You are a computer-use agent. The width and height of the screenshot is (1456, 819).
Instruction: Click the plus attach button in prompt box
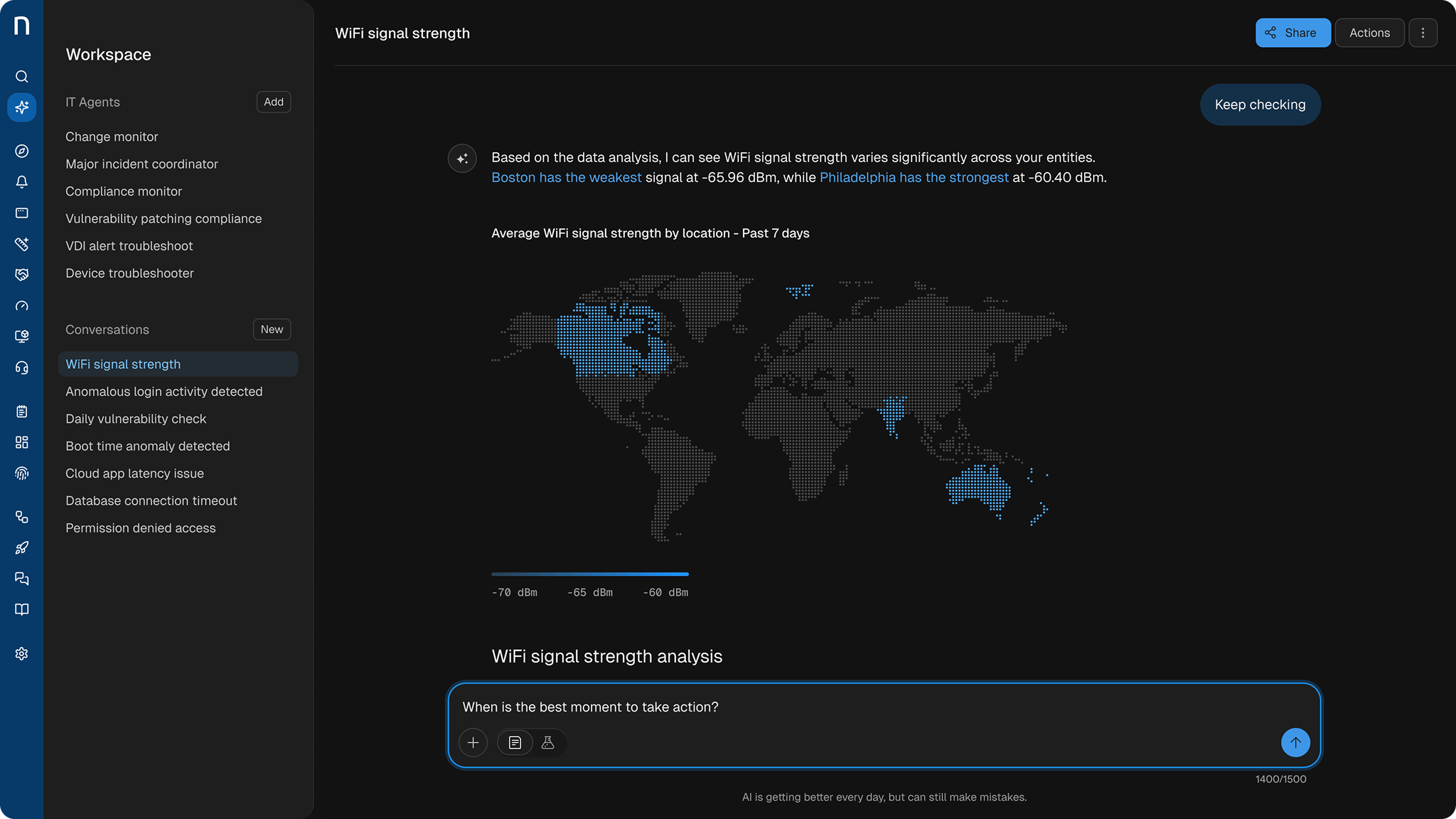coord(473,743)
